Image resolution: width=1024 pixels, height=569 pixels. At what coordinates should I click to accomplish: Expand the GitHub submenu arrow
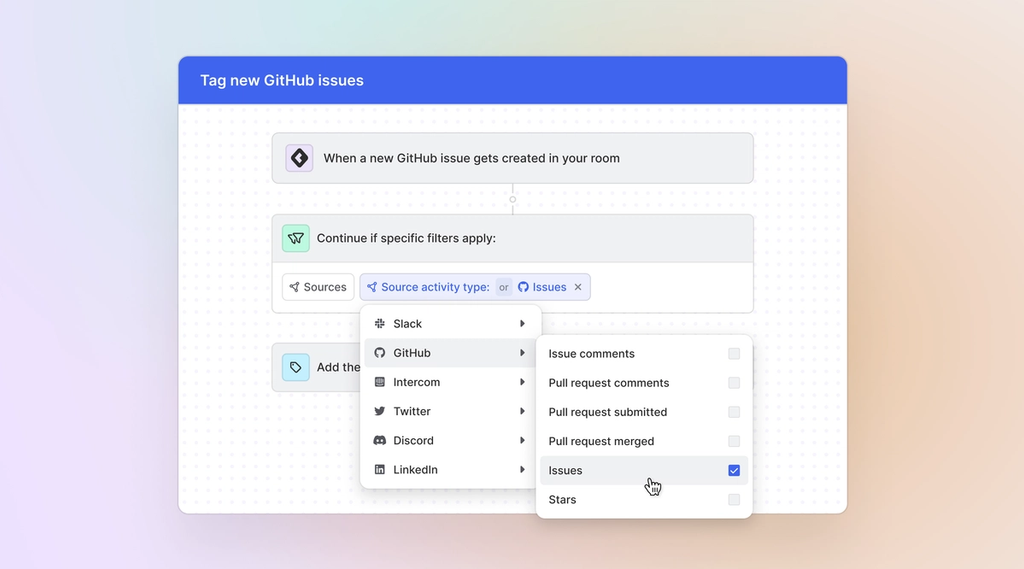pyautogui.click(x=522, y=353)
